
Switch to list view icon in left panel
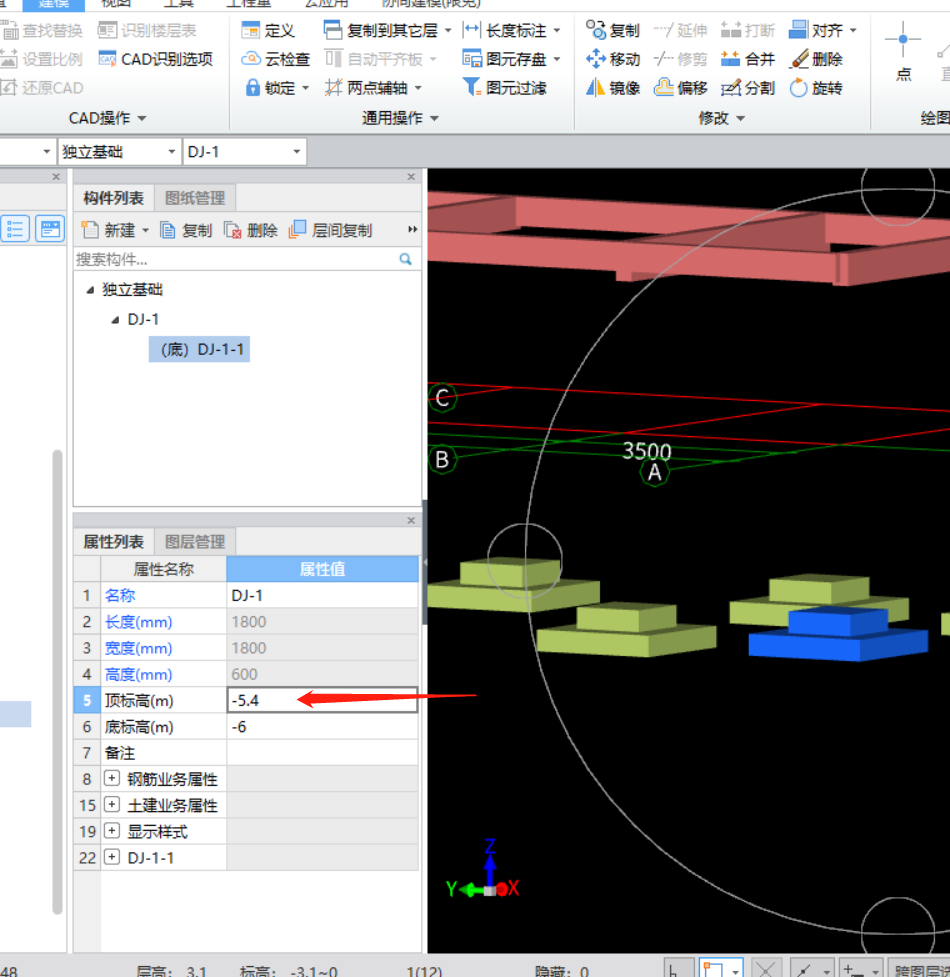(16, 229)
